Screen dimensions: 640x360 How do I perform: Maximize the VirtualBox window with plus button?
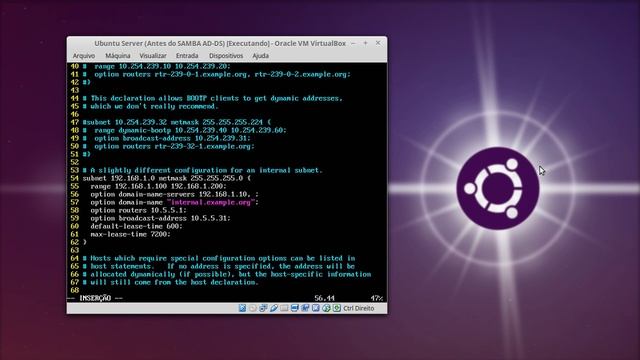[x=366, y=43]
